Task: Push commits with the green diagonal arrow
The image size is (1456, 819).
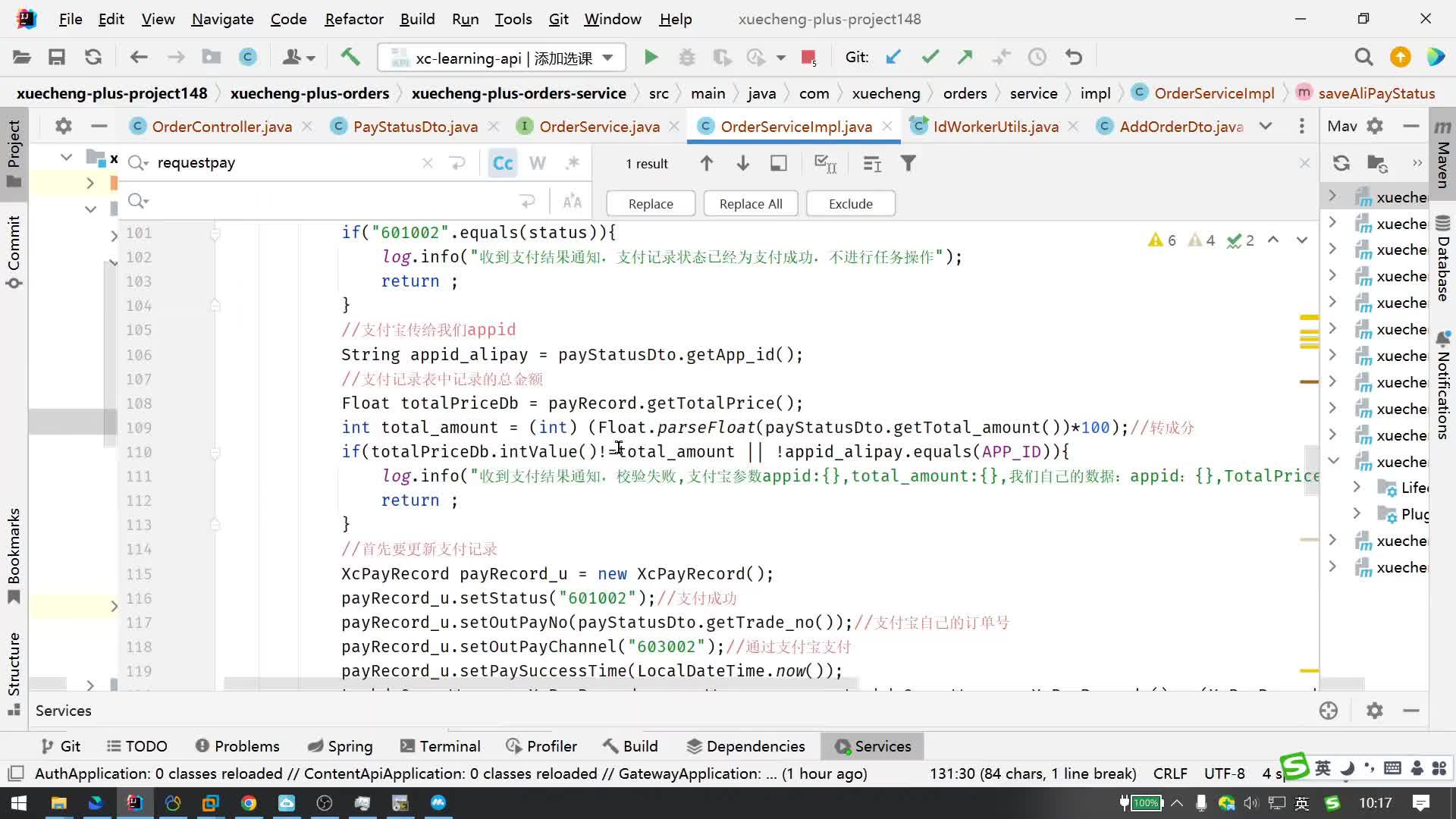Action: [965, 57]
